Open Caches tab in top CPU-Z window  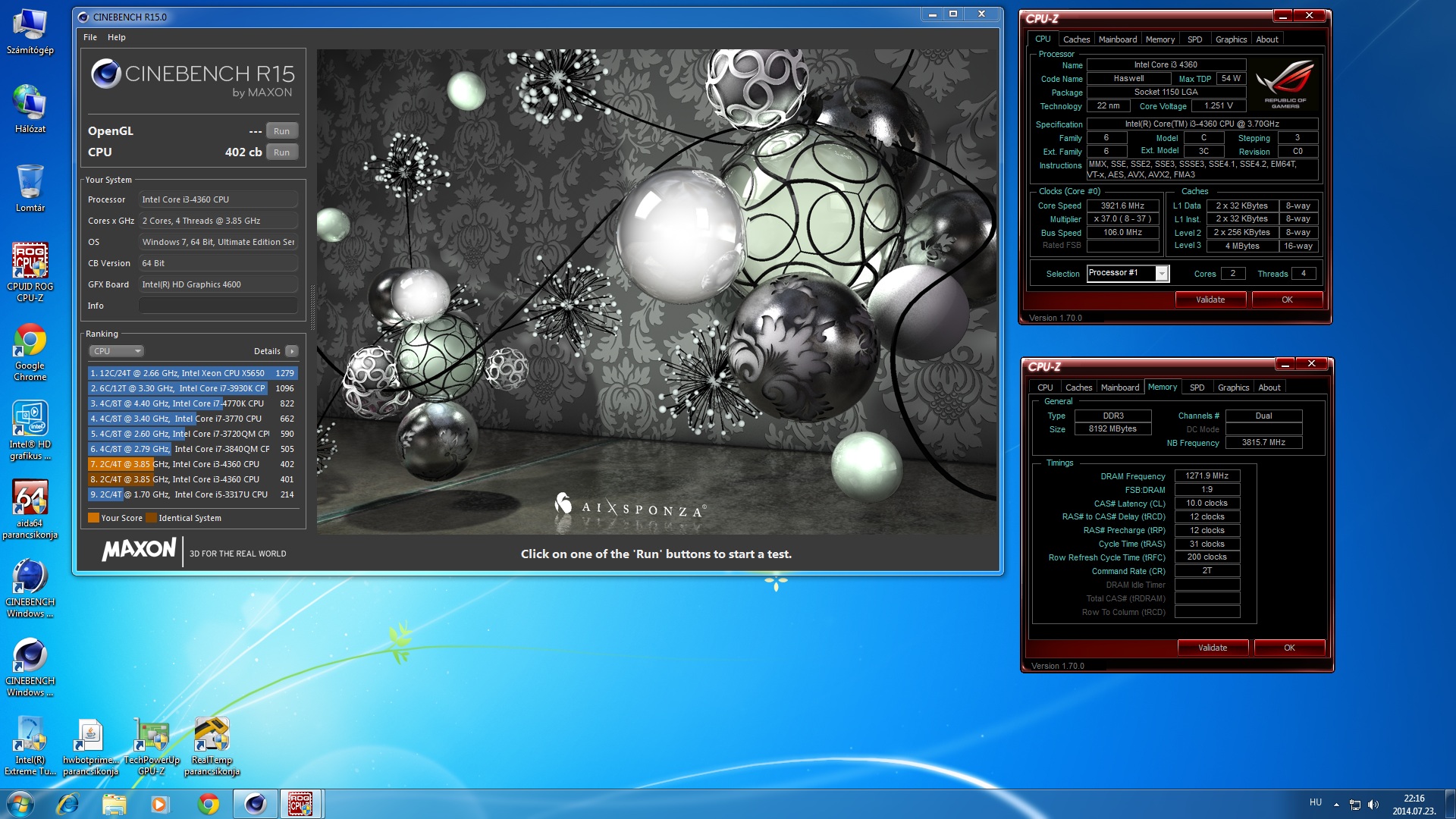click(1076, 39)
